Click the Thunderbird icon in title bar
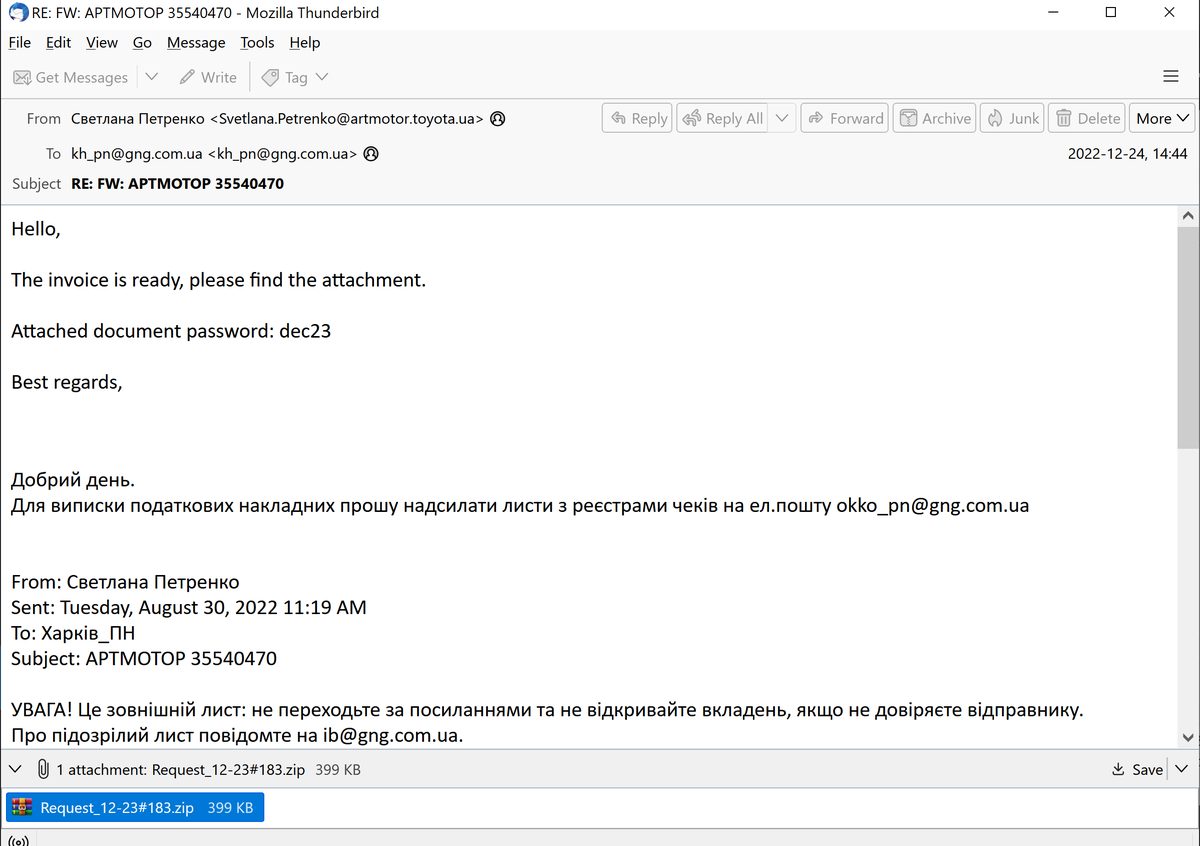 pyautogui.click(x=17, y=13)
